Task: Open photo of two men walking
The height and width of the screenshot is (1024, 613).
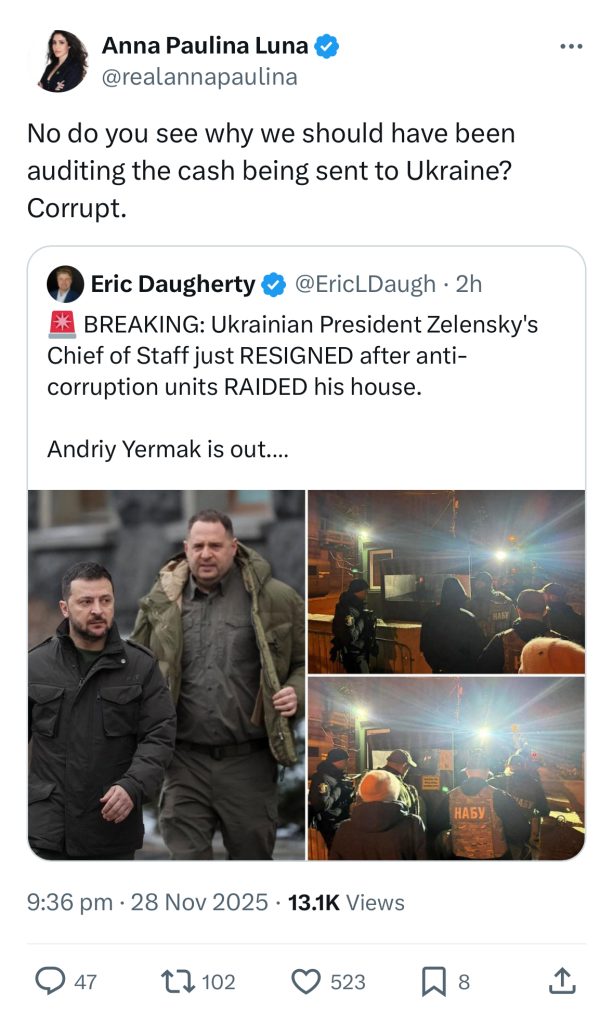Action: pos(166,674)
